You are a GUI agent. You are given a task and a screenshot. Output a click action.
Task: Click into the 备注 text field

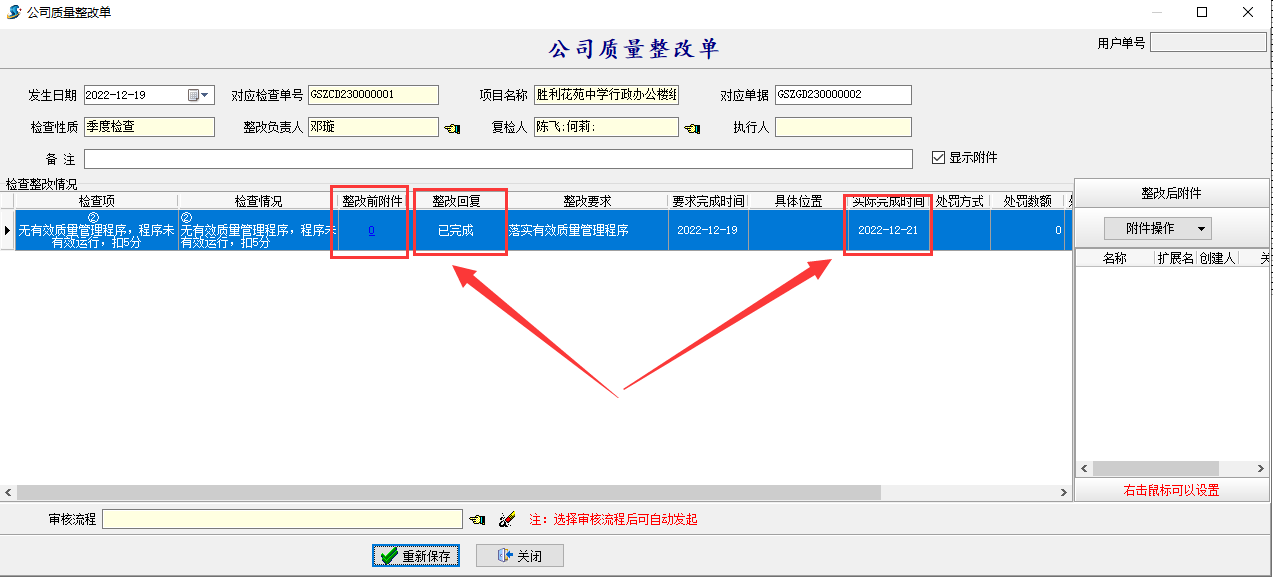click(x=497, y=160)
